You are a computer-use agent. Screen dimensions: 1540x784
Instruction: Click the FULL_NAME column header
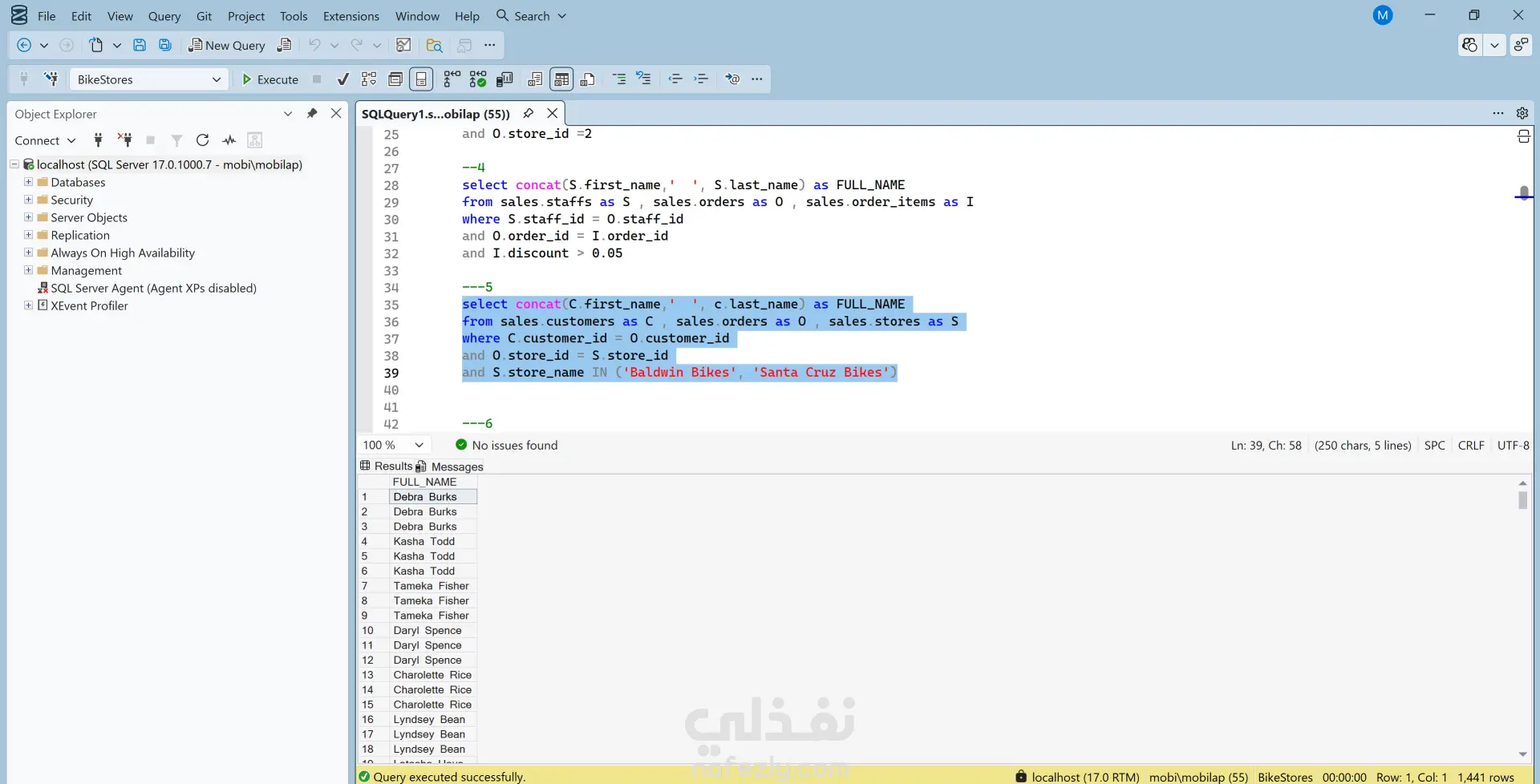coord(433,482)
